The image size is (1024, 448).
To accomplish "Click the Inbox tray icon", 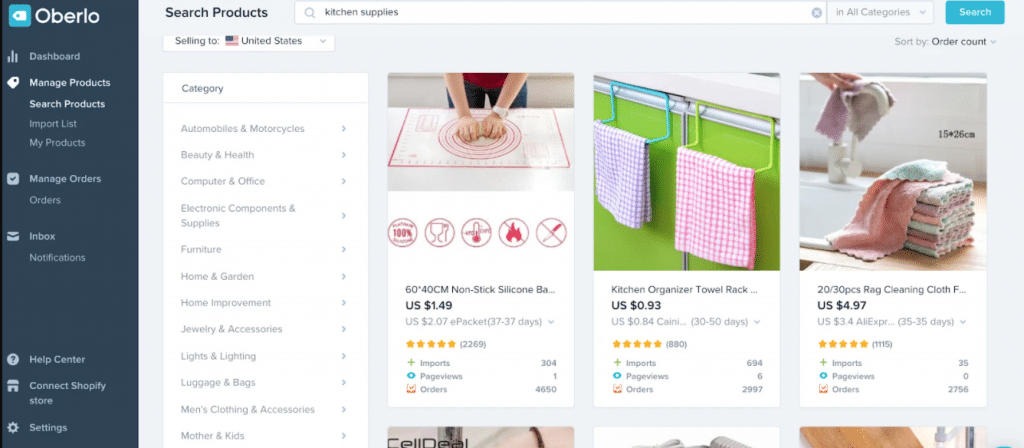I will tap(12, 236).
